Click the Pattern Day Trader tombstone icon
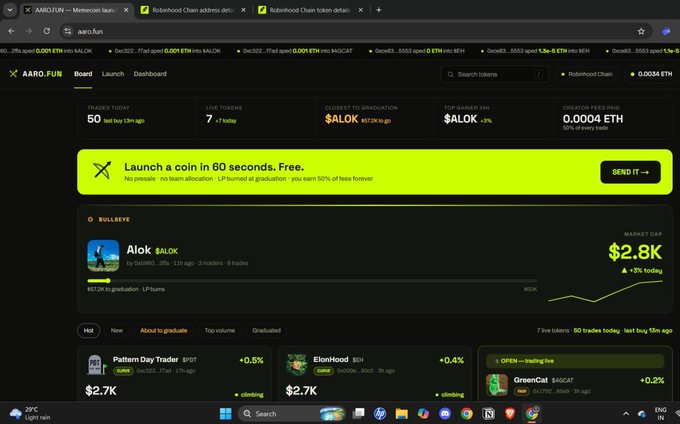The width and height of the screenshot is (680, 424). tap(96, 365)
